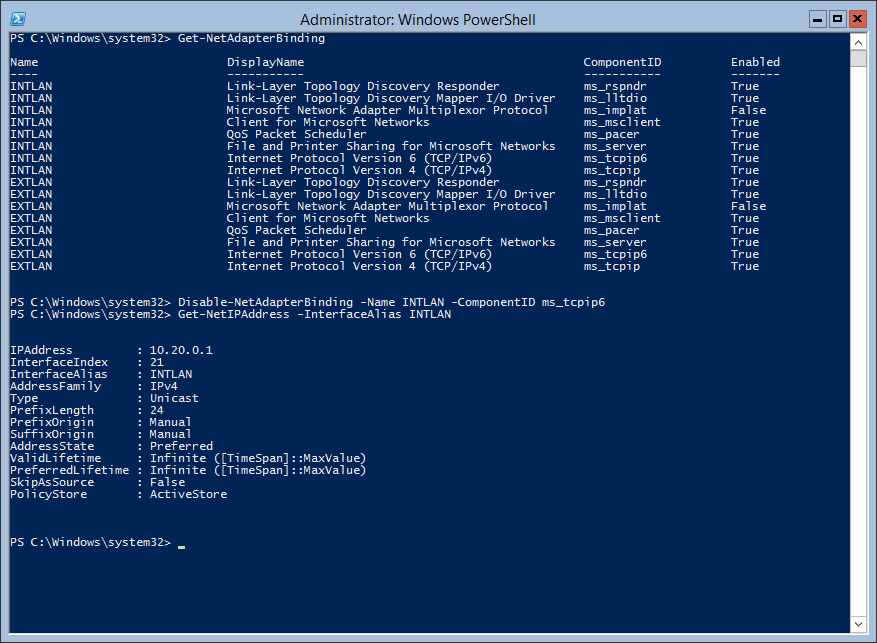Viewport: 877px width, 643px height.
Task: Click the empty command prompt cursor
Action: pos(181,546)
